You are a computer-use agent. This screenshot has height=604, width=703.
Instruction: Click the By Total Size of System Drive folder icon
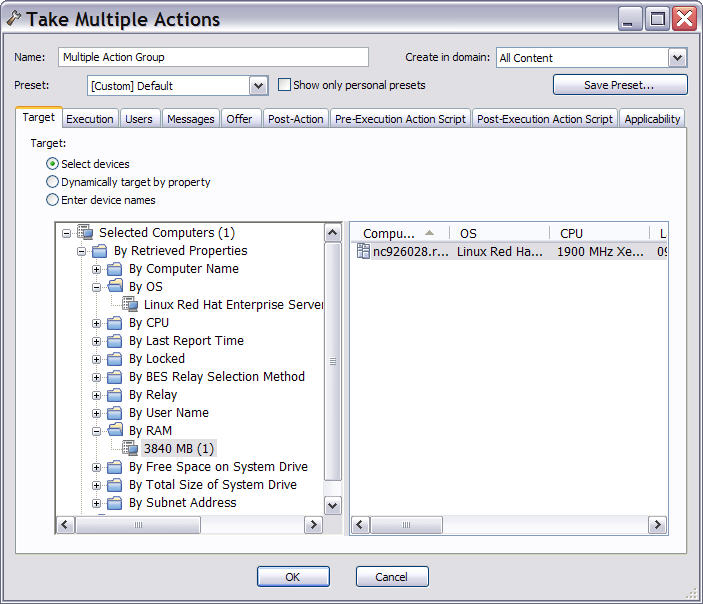click(114, 485)
